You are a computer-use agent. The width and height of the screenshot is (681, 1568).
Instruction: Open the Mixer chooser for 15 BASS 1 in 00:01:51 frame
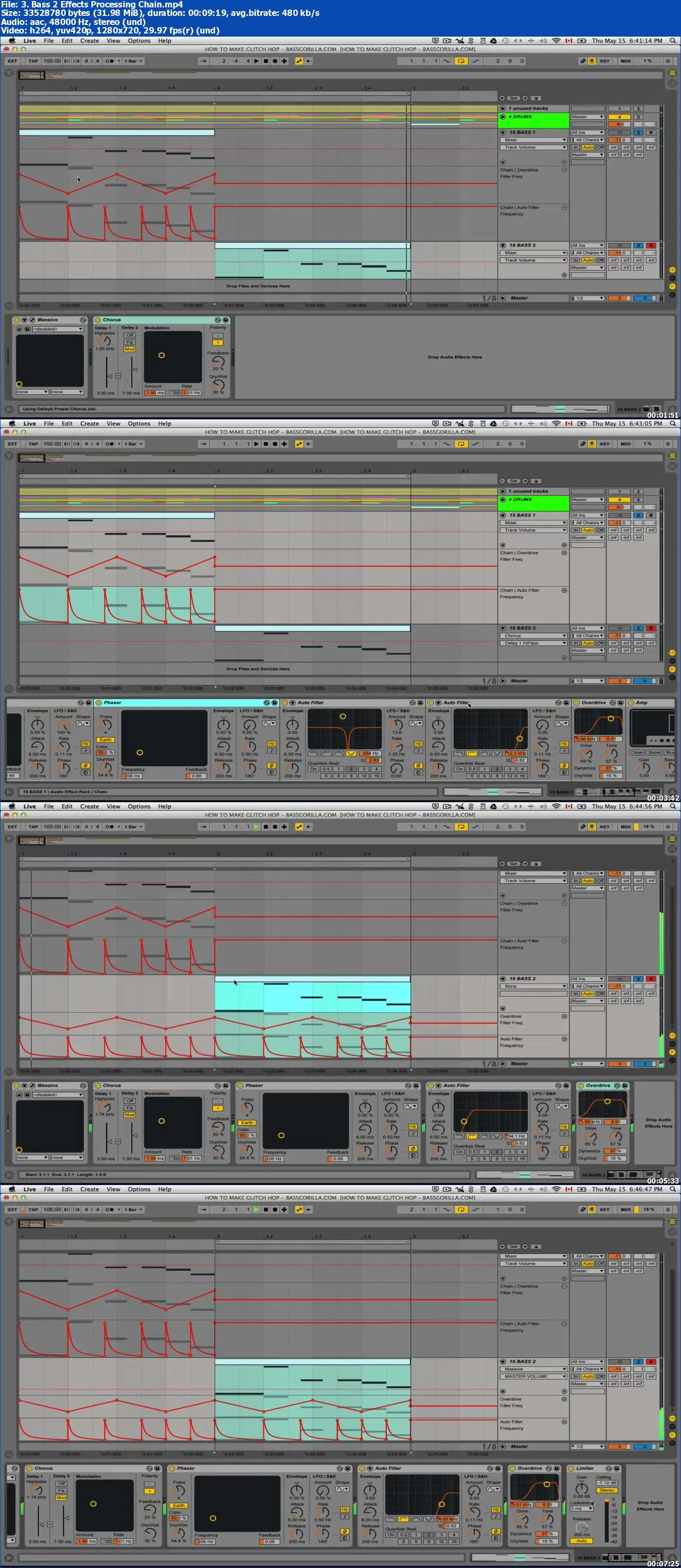[534, 140]
